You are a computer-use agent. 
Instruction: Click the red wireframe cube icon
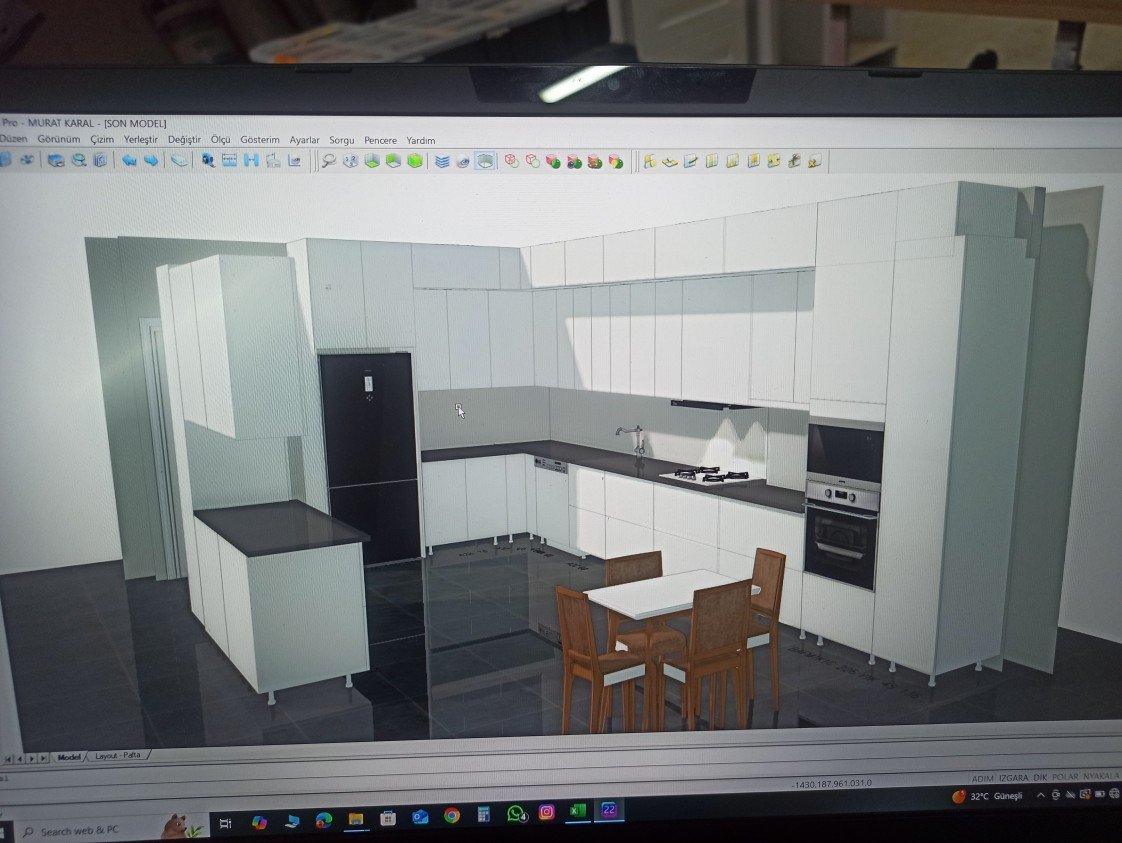pyautogui.click(x=511, y=161)
